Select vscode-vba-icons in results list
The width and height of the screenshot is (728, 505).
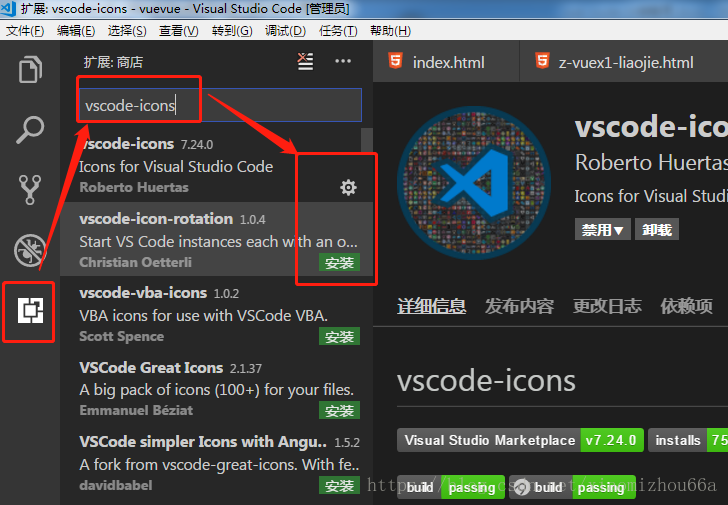(x=217, y=313)
